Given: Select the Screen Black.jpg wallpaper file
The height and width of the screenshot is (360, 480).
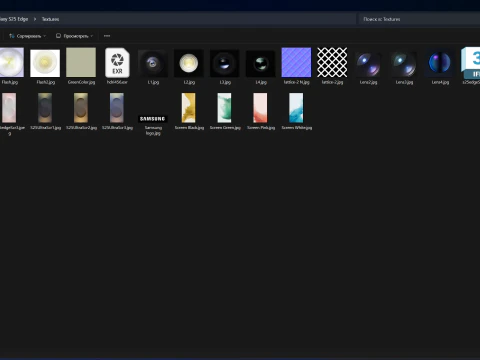Looking at the screenshot, I should click(x=189, y=111).
